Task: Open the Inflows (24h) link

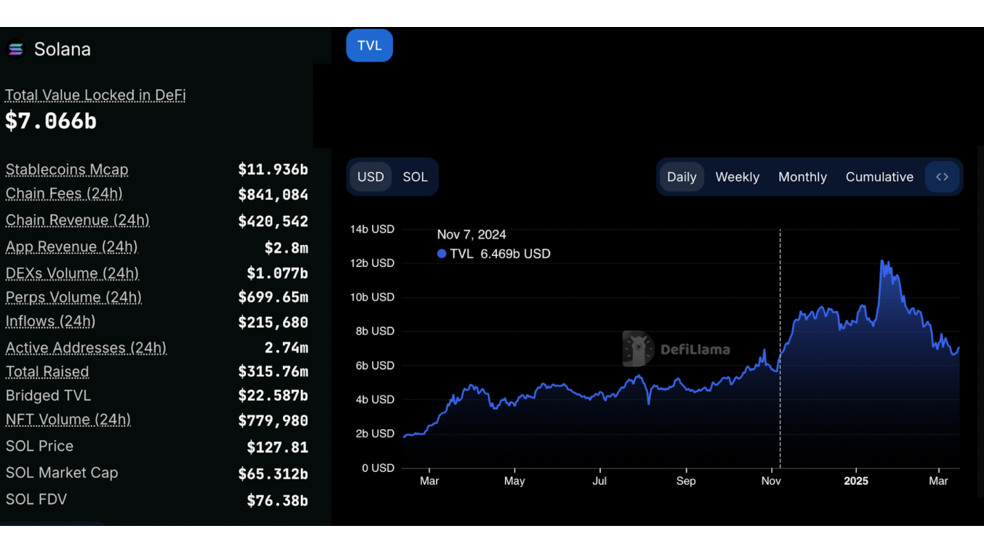Action: (x=50, y=321)
